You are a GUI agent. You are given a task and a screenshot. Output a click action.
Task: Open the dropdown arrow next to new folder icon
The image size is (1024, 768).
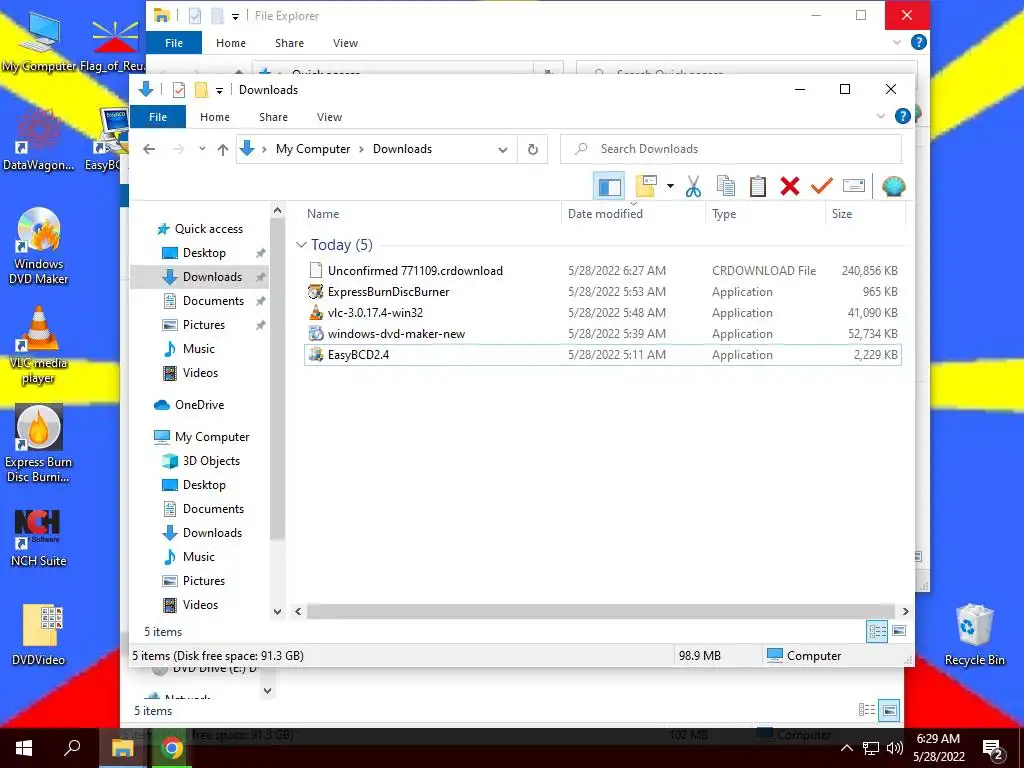pos(670,187)
